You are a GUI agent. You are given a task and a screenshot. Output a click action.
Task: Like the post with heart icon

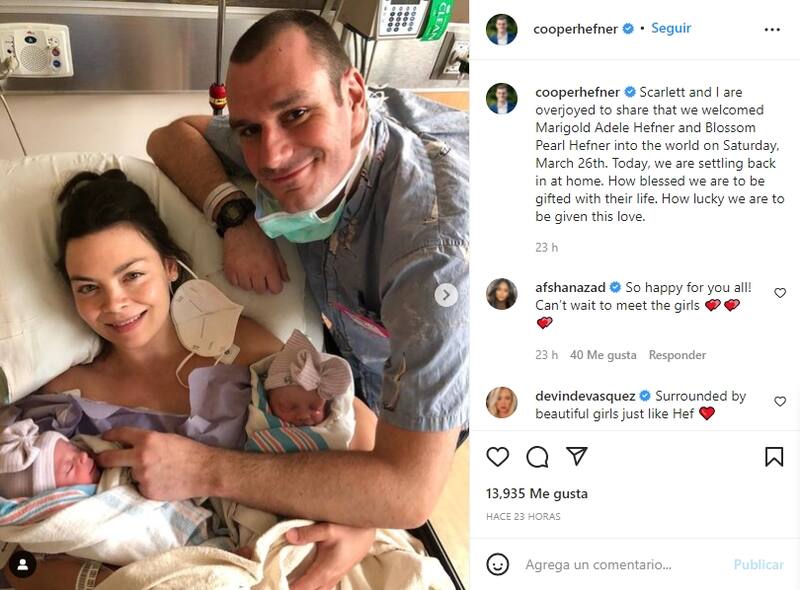tap(497, 456)
